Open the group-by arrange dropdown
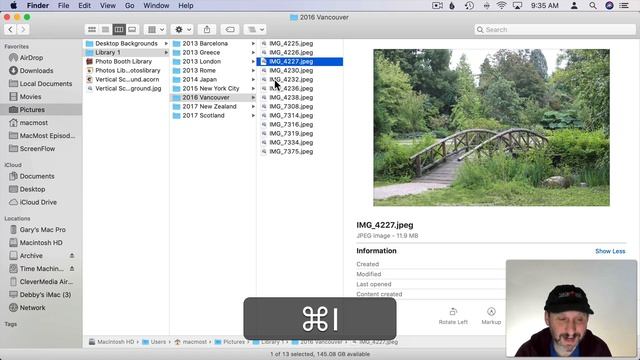 point(156,29)
